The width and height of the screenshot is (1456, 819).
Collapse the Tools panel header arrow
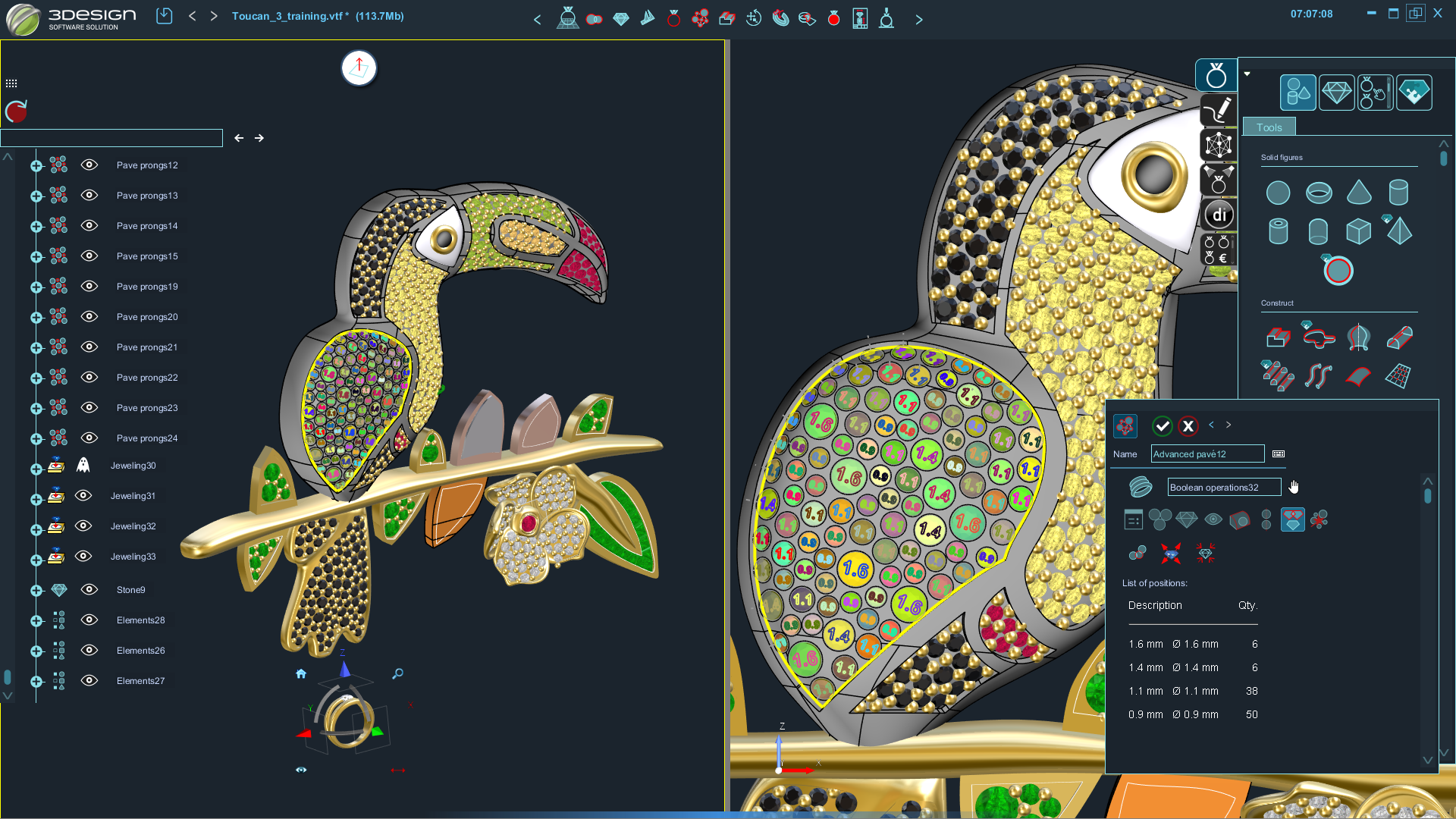click(1247, 74)
